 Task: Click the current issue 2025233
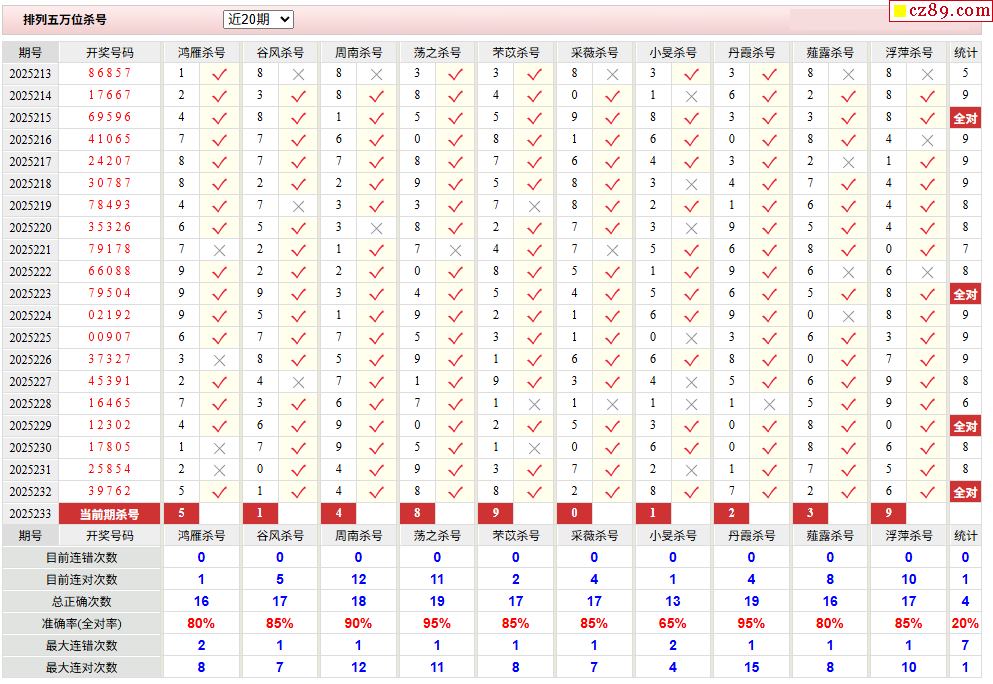[x=30, y=514]
